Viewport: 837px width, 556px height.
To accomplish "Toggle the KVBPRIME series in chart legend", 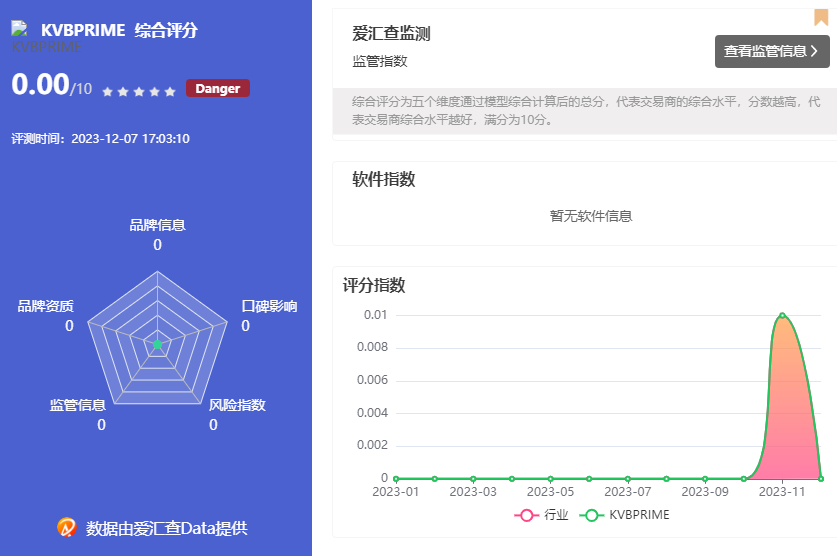I will click(x=625, y=515).
